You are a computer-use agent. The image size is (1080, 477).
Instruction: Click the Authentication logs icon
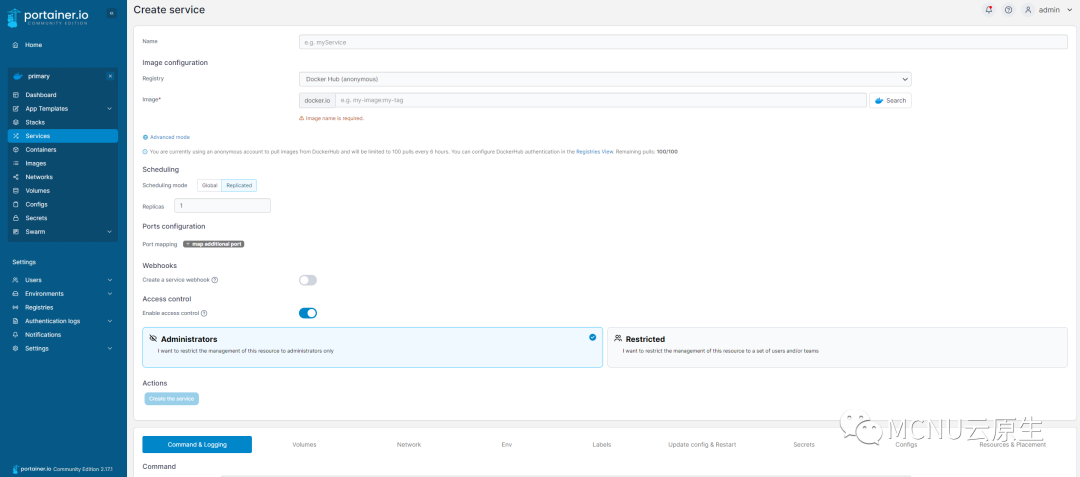pyautogui.click(x=15, y=321)
